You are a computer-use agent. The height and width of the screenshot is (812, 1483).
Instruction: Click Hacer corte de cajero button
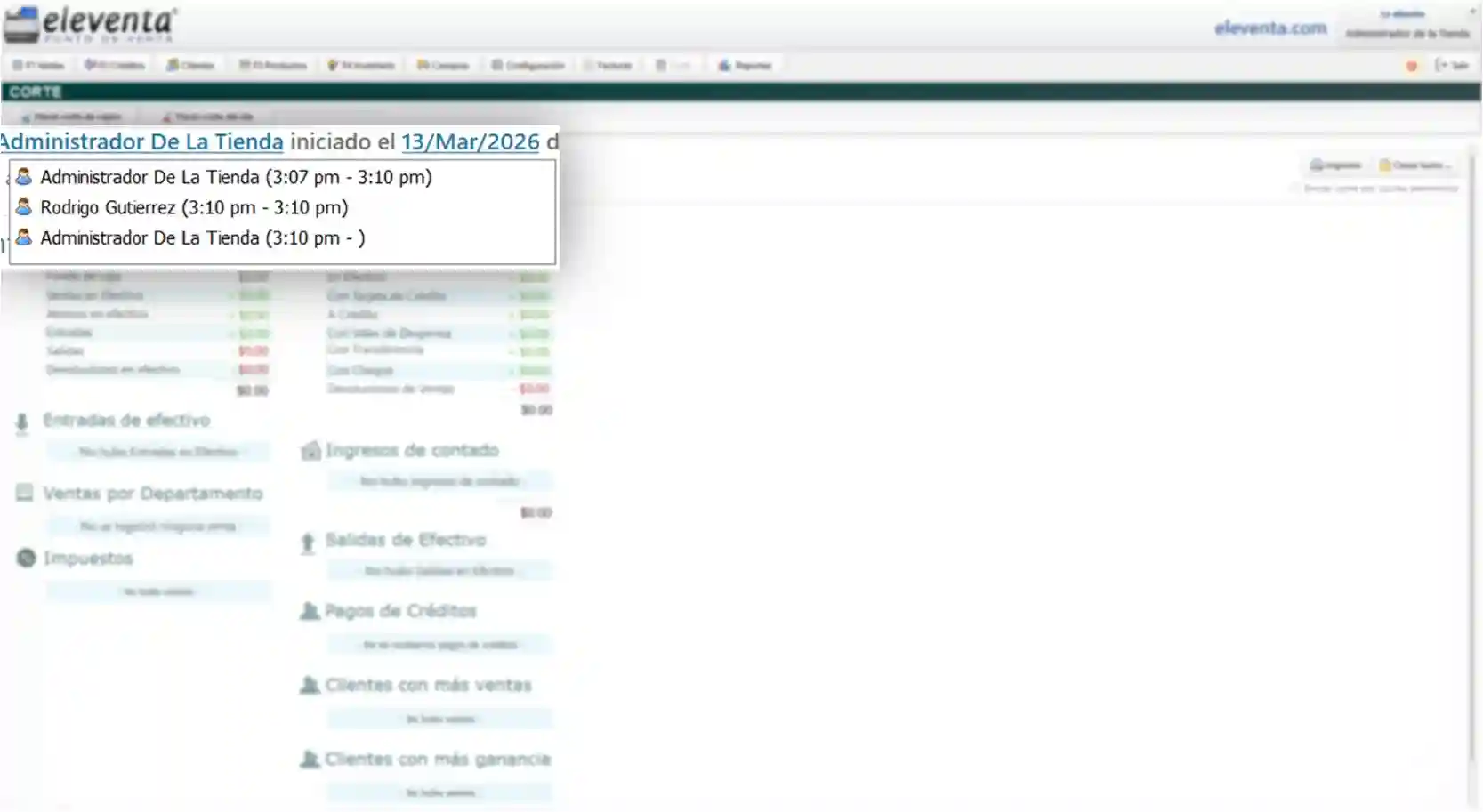[x=71, y=117]
